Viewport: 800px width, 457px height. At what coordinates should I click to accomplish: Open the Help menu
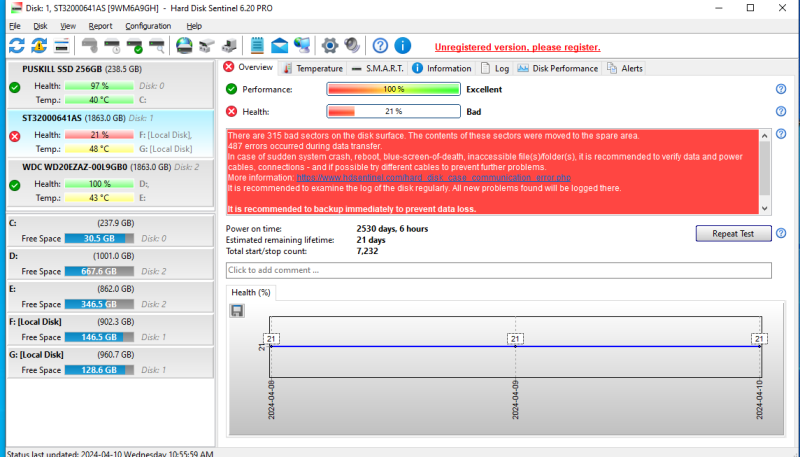click(194, 26)
